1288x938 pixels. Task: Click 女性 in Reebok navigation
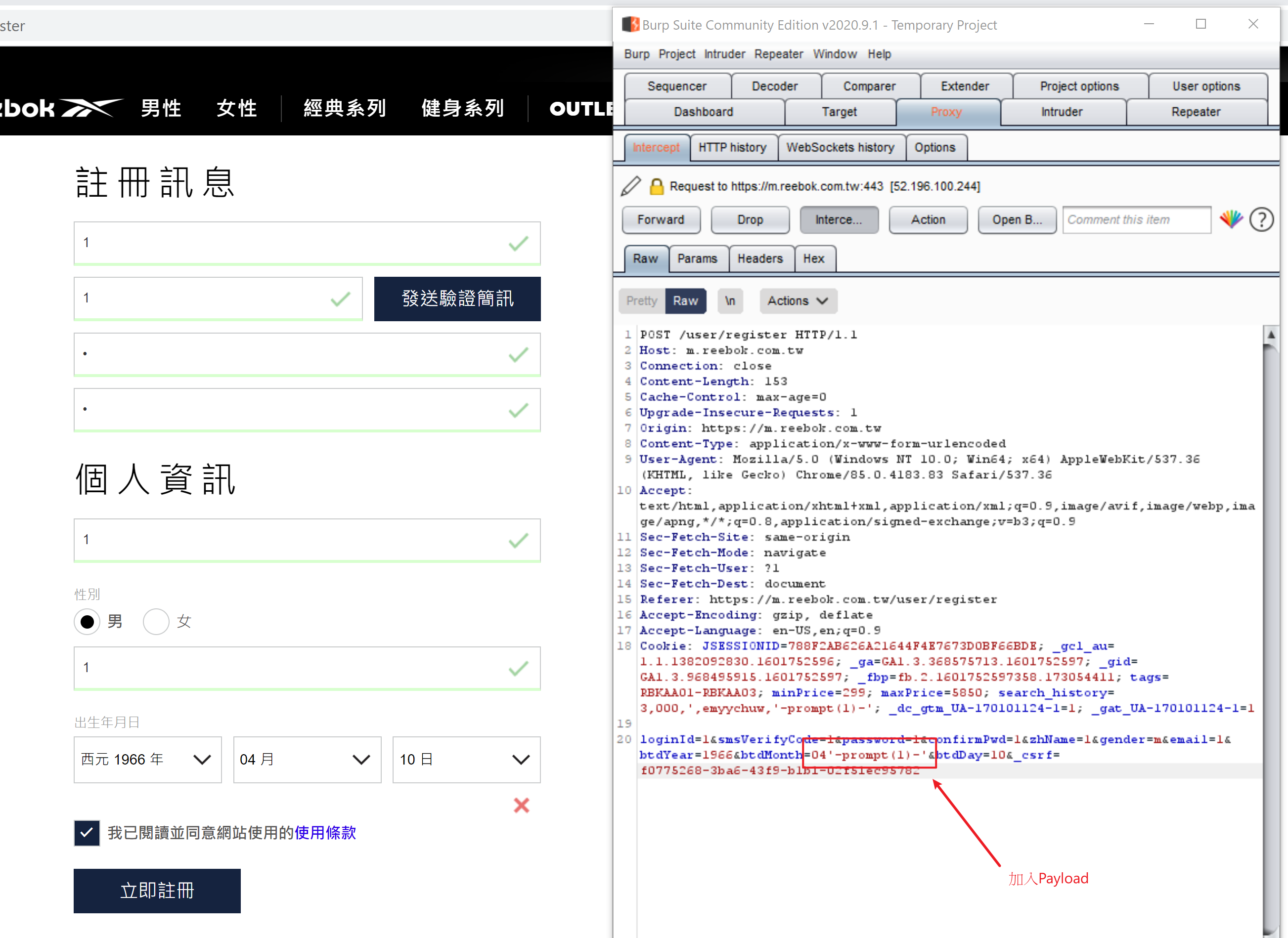[x=237, y=108]
